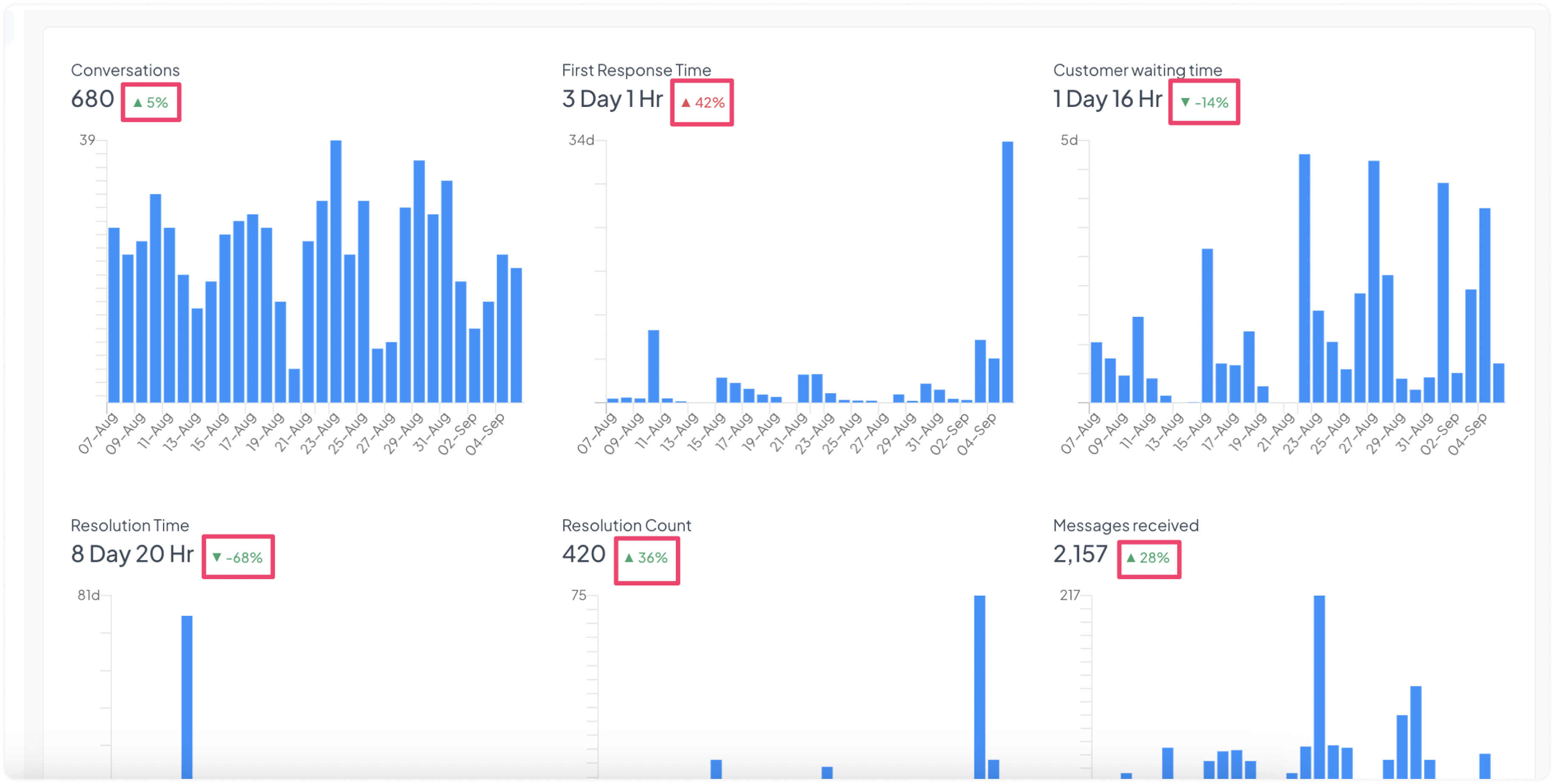Click 21-Aug label under First Response Time chart
The height and width of the screenshot is (784, 1554).
pos(789,433)
